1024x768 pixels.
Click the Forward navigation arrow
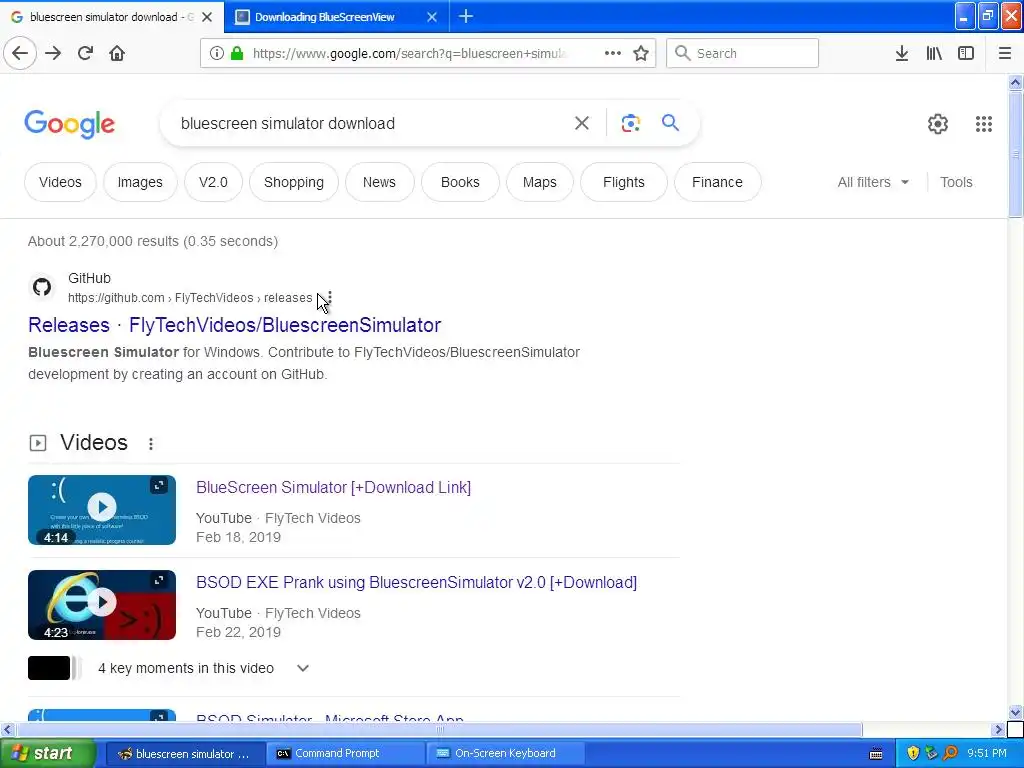click(x=53, y=53)
